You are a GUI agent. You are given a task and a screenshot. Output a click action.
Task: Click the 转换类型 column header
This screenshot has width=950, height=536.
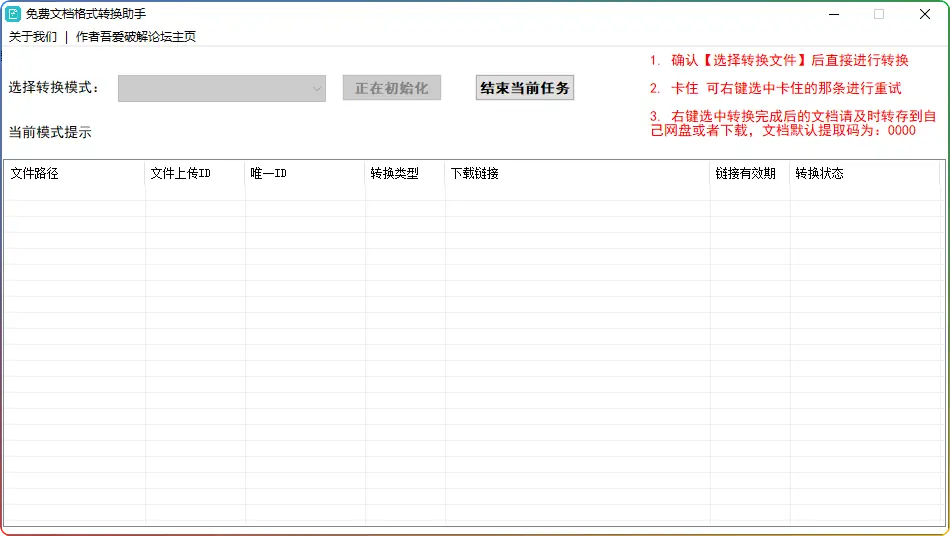405,173
